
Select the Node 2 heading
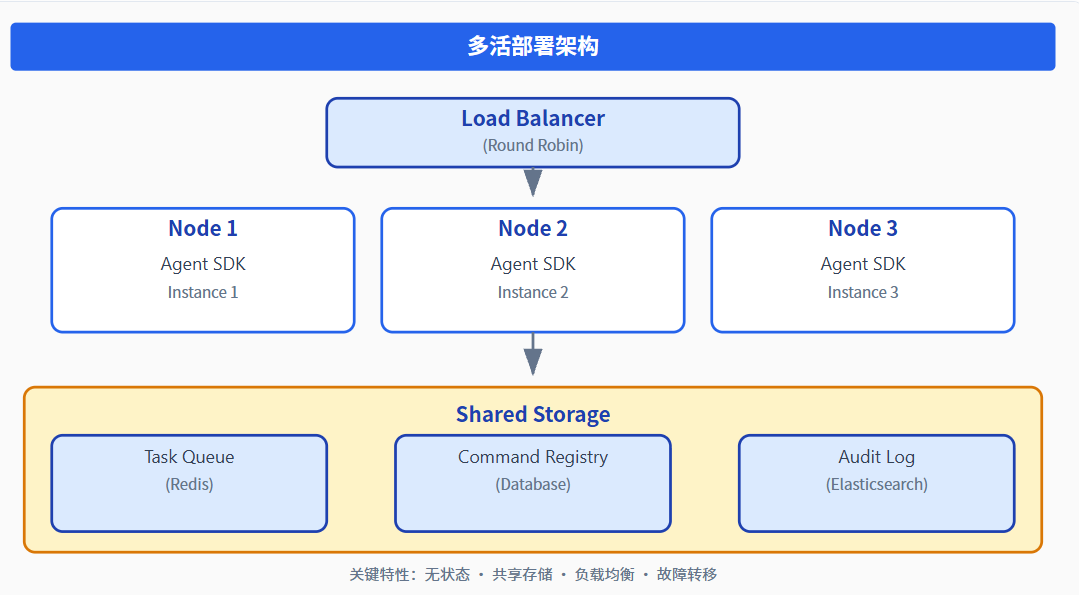(533, 228)
